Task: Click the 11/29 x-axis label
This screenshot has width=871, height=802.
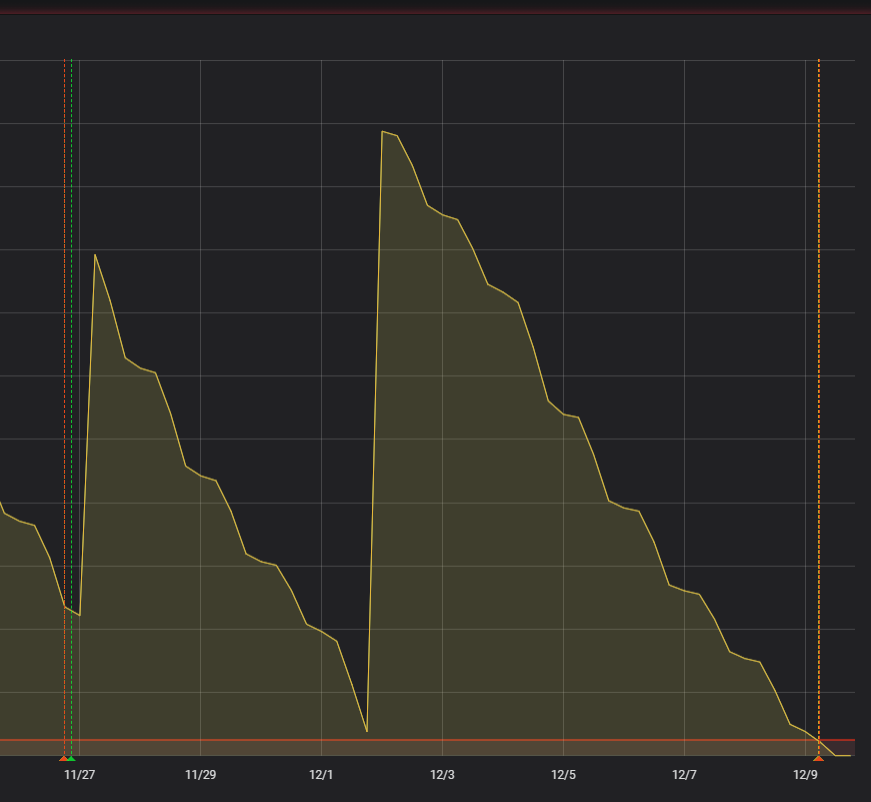Action: click(200, 775)
